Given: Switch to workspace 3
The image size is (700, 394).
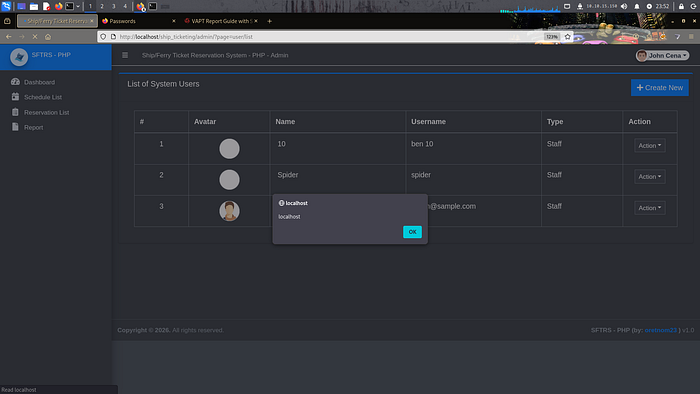Looking at the screenshot, I should tap(113, 6).
